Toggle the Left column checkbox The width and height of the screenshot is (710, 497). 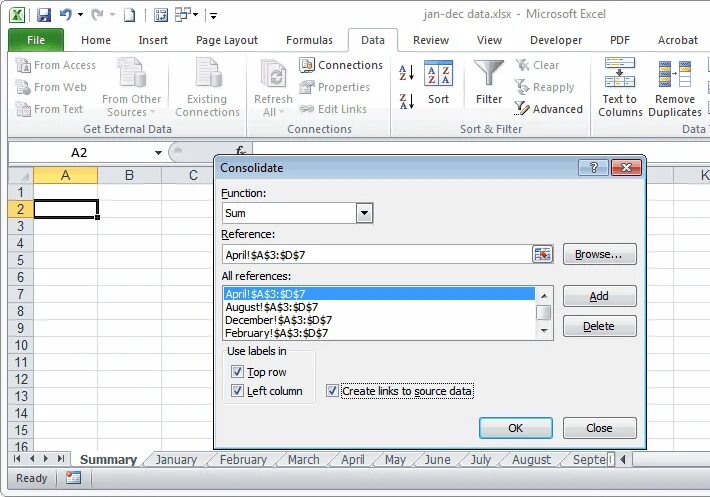237,391
